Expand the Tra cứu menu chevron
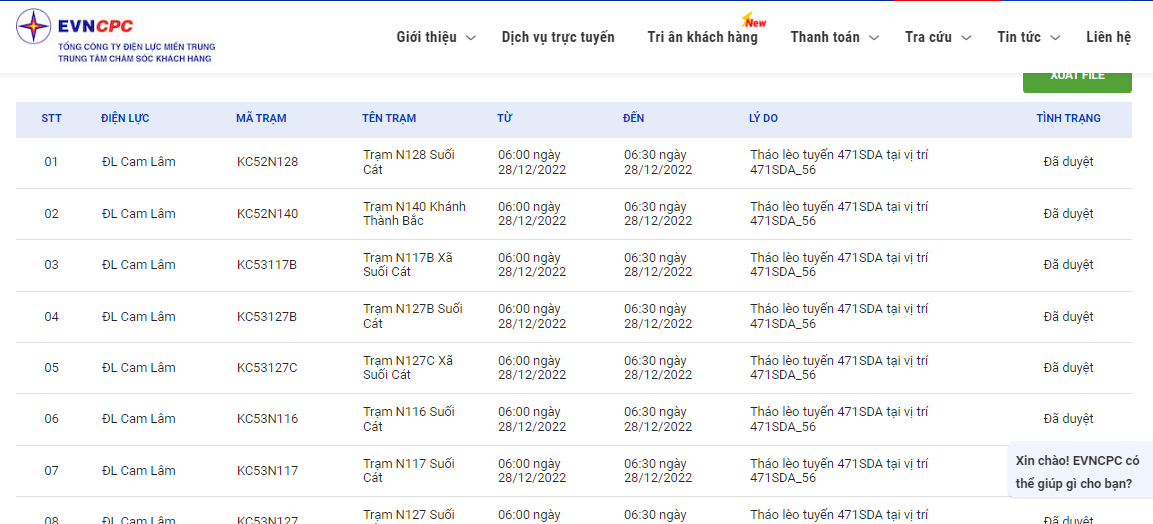1153x524 pixels. pyautogui.click(x=966, y=38)
